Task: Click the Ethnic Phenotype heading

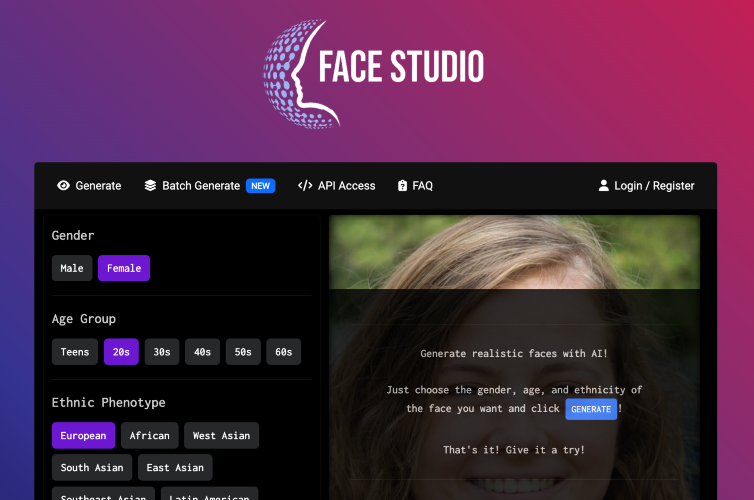Action: click(109, 403)
